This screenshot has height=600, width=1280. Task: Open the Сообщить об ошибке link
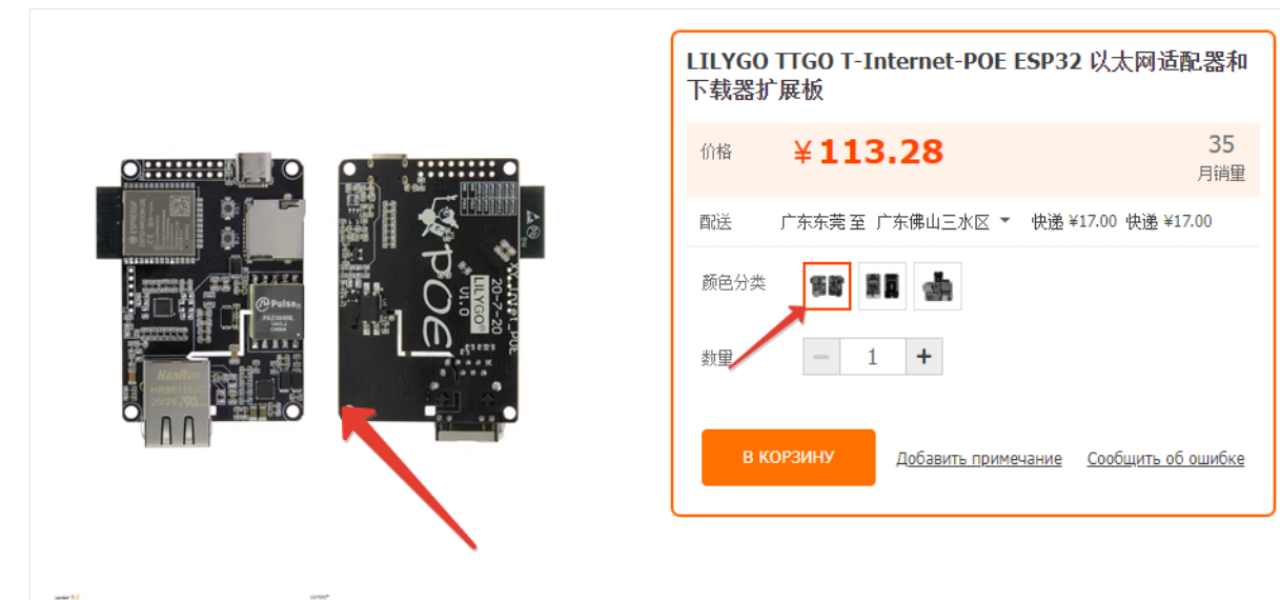coord(1166,459)
